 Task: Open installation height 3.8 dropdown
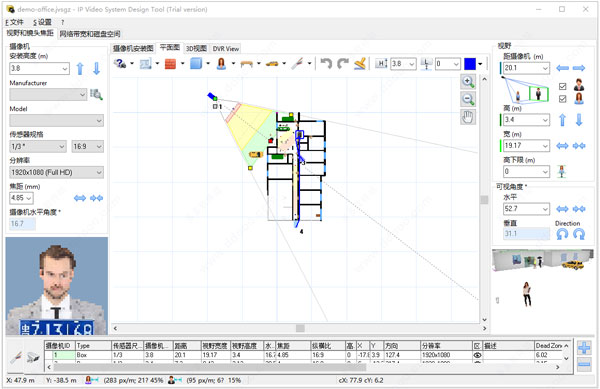(x=65, y=69)
